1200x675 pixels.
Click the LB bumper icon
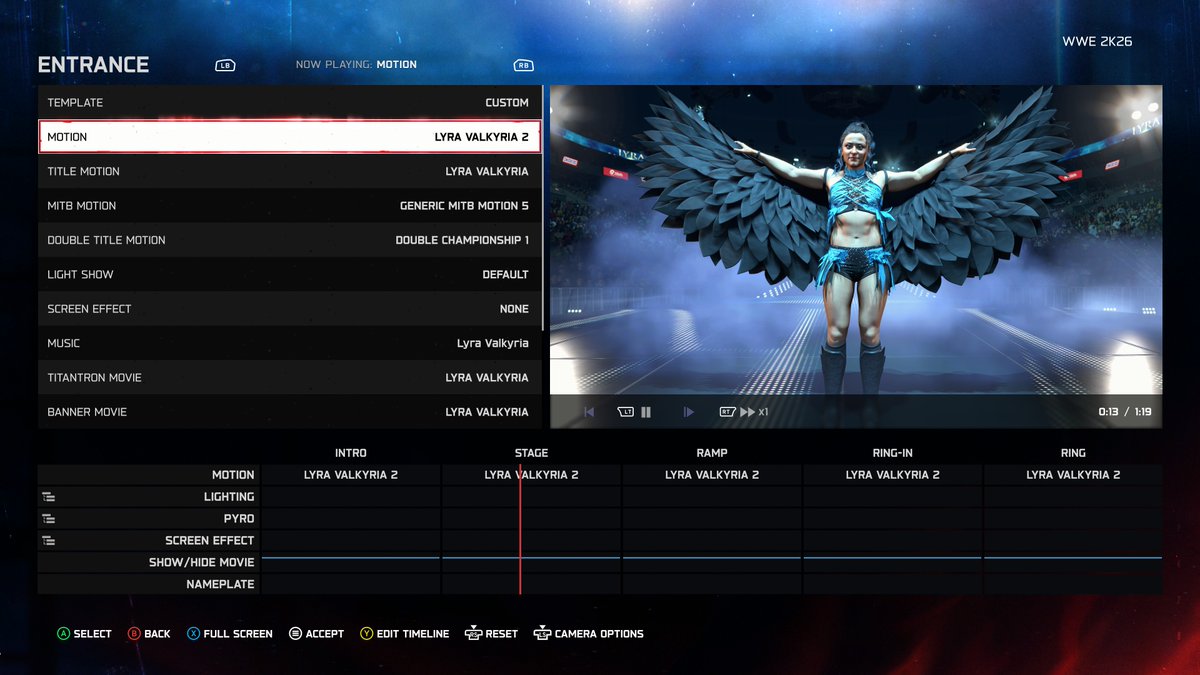pyautogui.click(x=225, y=65)
